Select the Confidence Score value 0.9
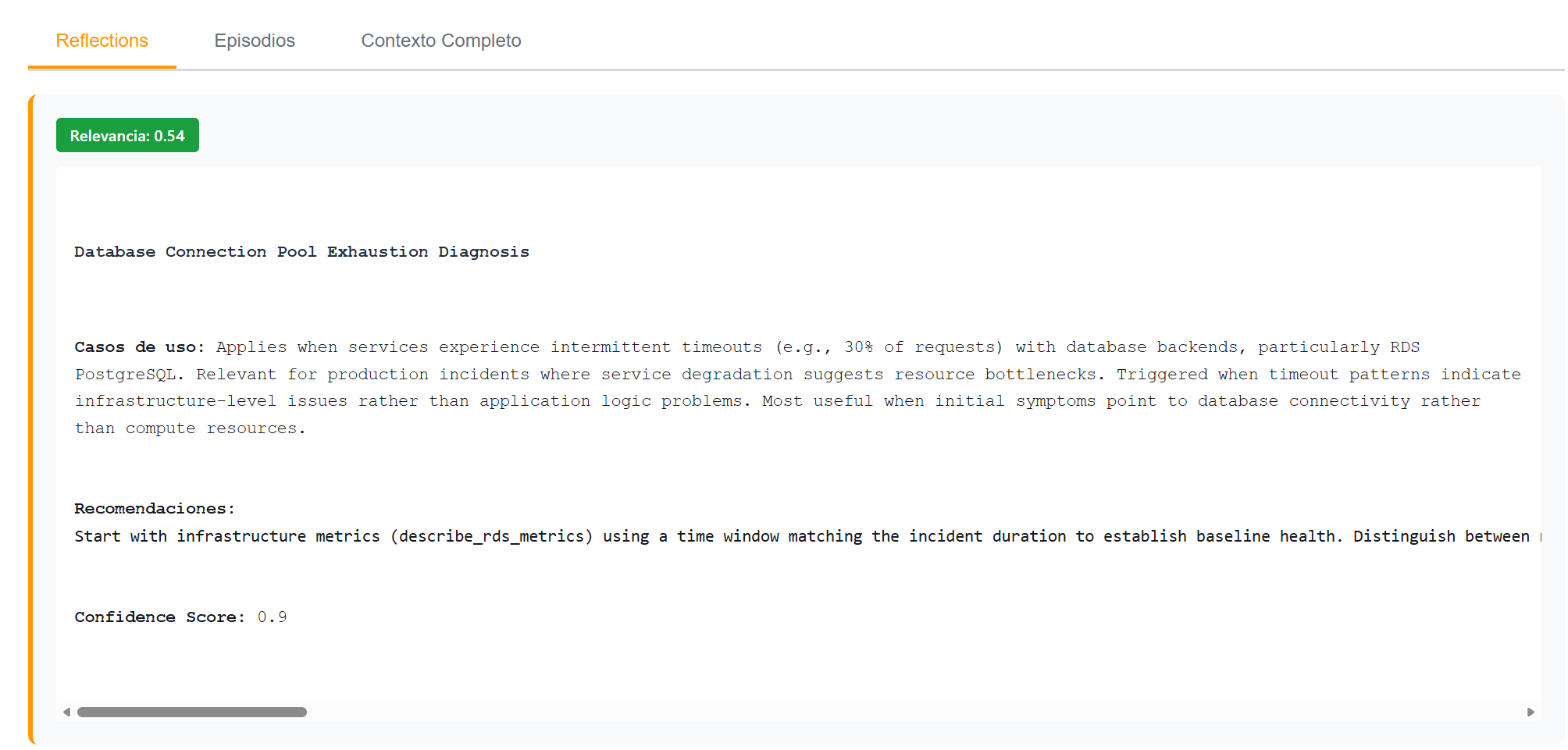This screenshot has height=750, width=1568. click(x=273, y=617)
